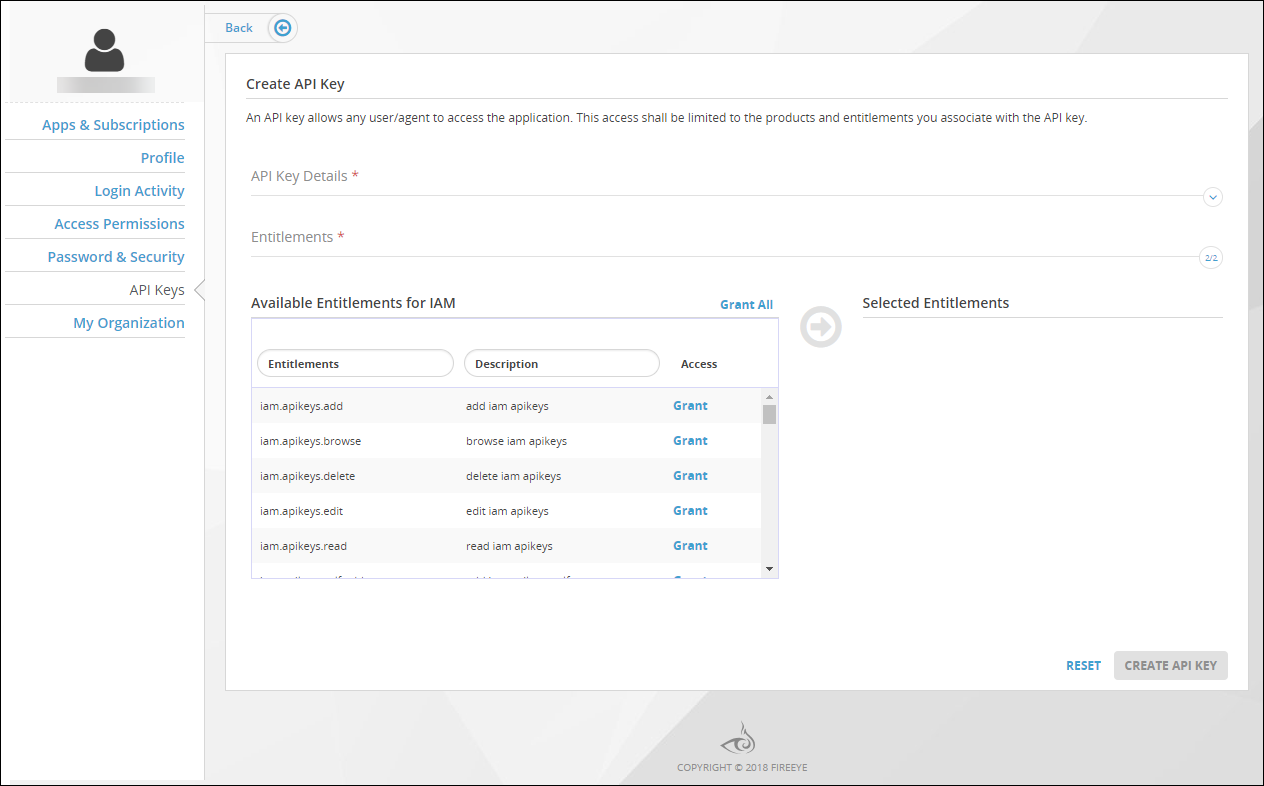Grant iam.apikeys.browse entitlement
The width and height of the screenshot is (1264, 786).
[x=690, y=441]
